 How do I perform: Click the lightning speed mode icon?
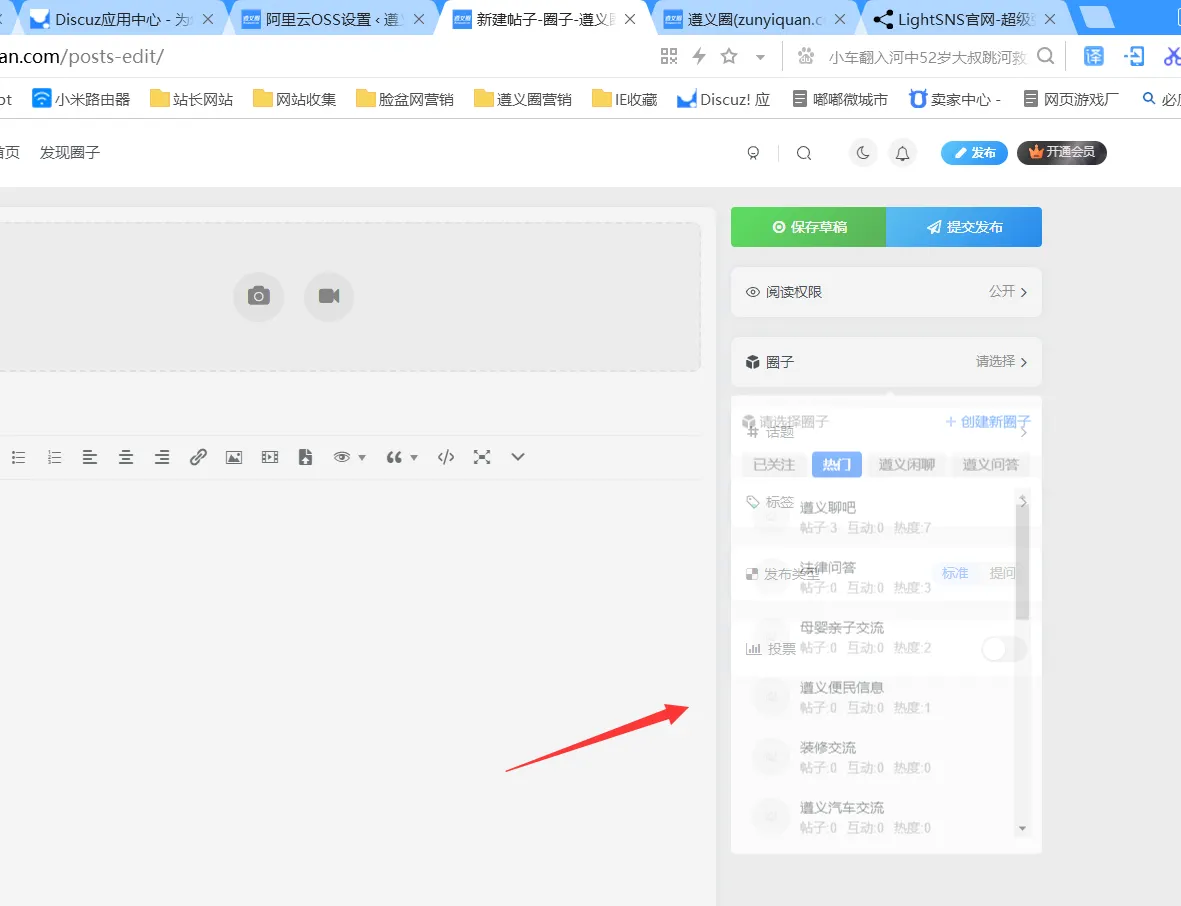coord(699,56)
